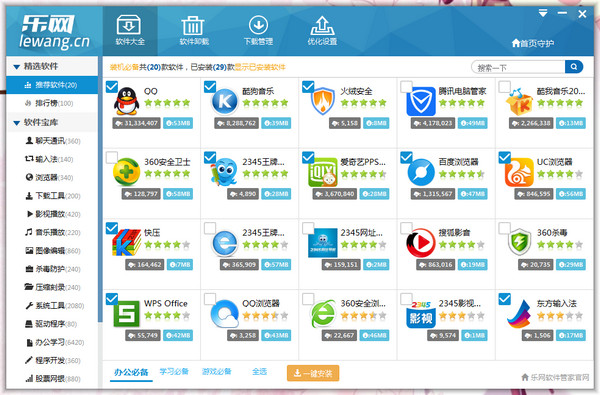Click the 2345网址 icon
This screenshot has width=600, height=395.
pyautogui.click(x=323, y=243)
